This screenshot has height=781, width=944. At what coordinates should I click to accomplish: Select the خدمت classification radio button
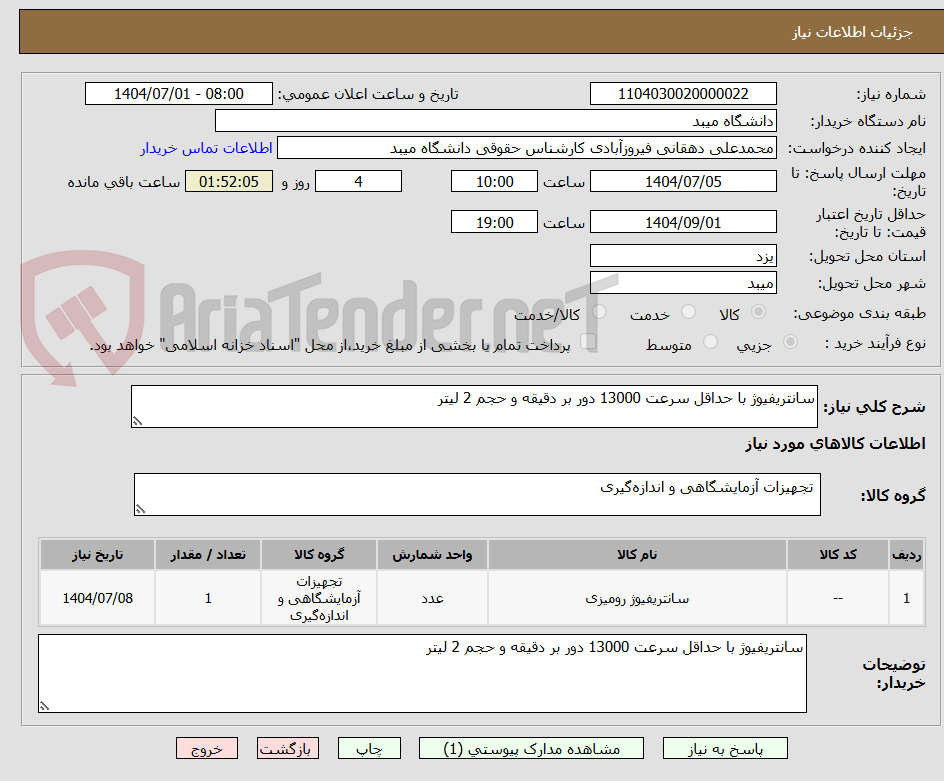[688, 311]
